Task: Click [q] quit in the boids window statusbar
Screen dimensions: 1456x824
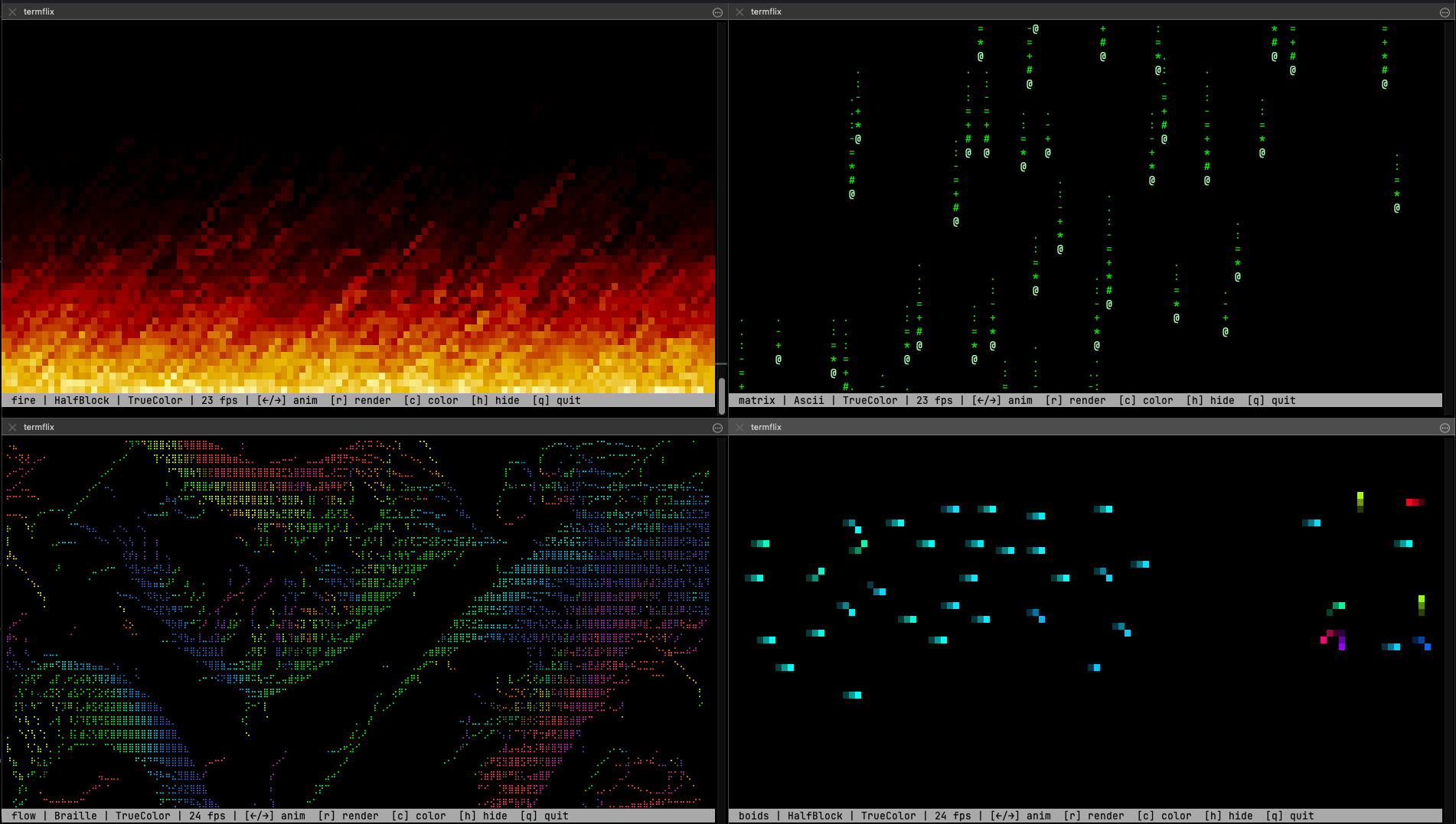Action: coord(1291,816)
